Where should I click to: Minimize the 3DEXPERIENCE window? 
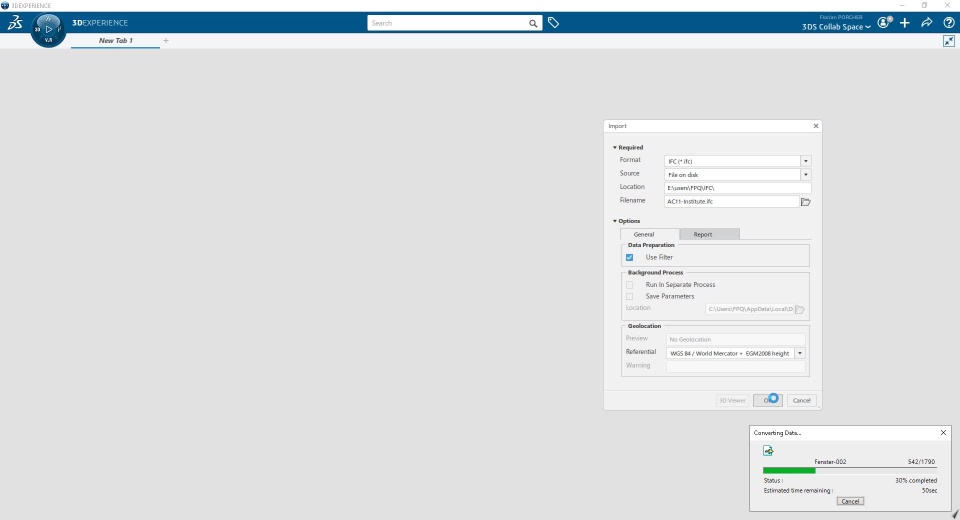pos(902,5)
